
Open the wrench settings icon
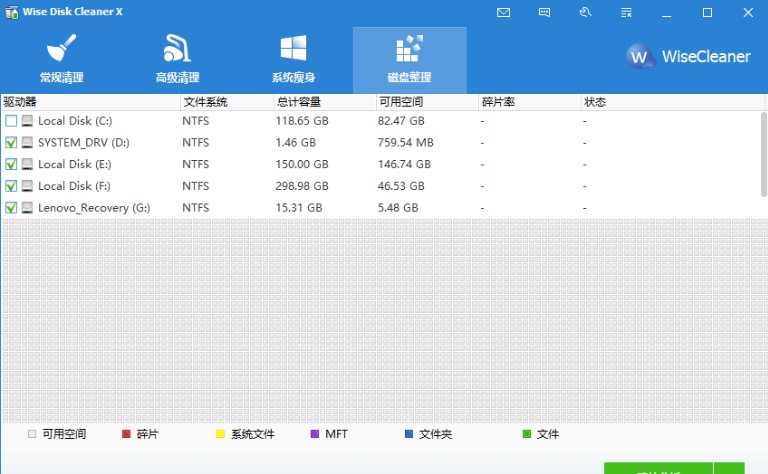pyautogui.click(x=585, y=13)
